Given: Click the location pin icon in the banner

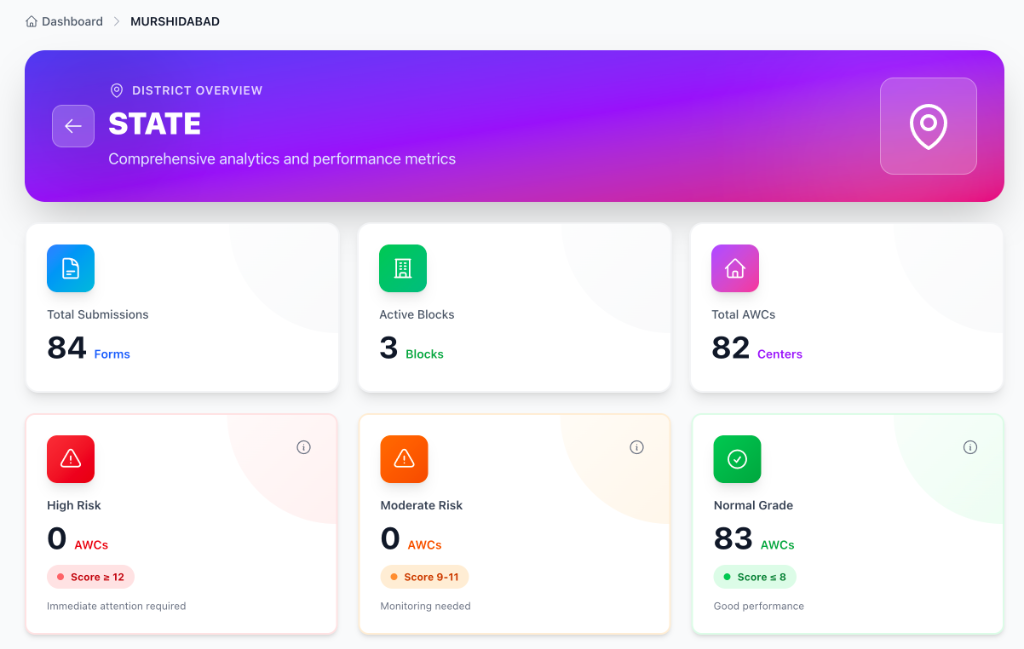Looking at the screenshot, I should coord(928,125).
